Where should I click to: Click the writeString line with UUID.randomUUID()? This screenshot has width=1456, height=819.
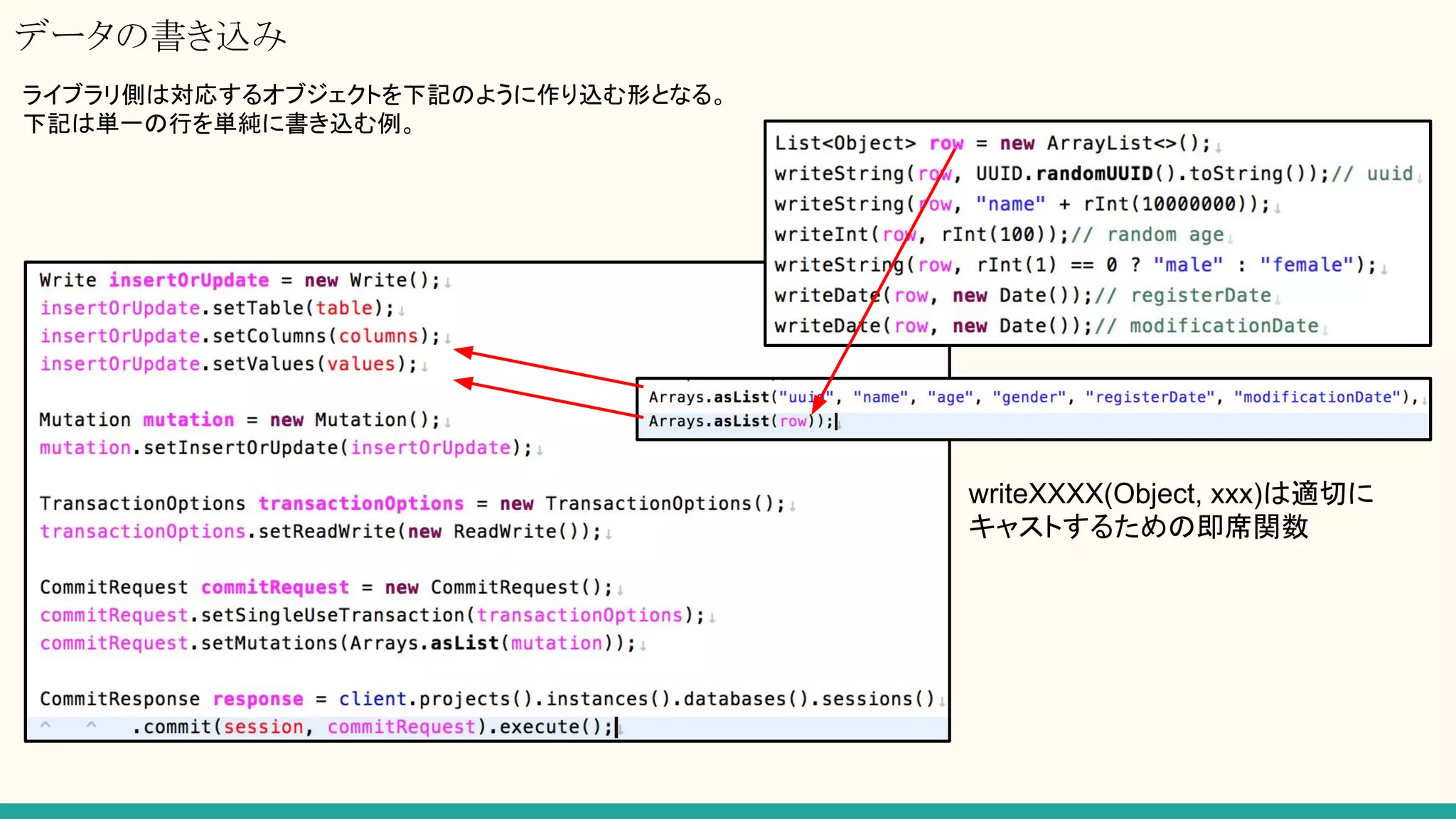(x=1093, y=173)
